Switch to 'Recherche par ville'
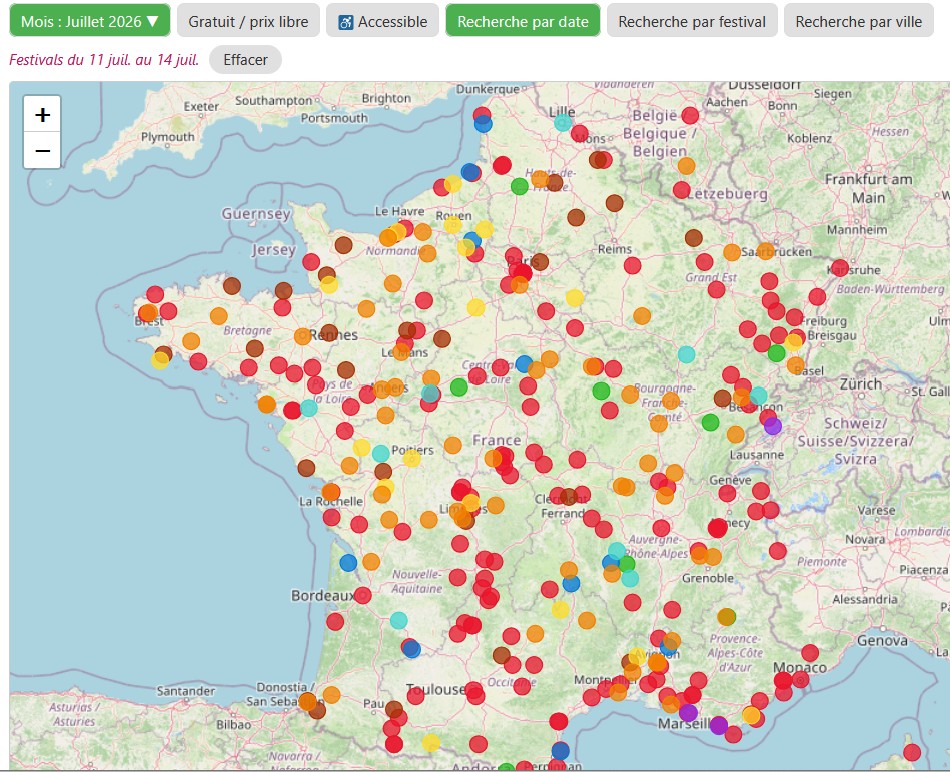The image size is (950, 772). [859, 21]
